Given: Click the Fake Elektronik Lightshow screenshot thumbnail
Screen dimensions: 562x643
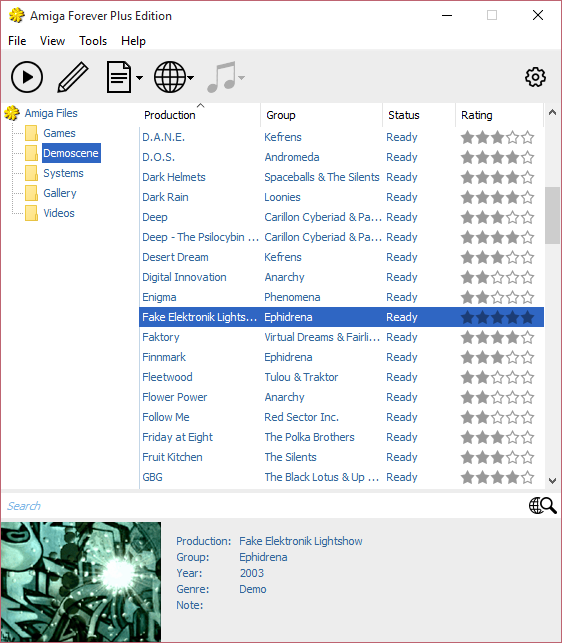Looking at the screenshot, I should point(81,581).
